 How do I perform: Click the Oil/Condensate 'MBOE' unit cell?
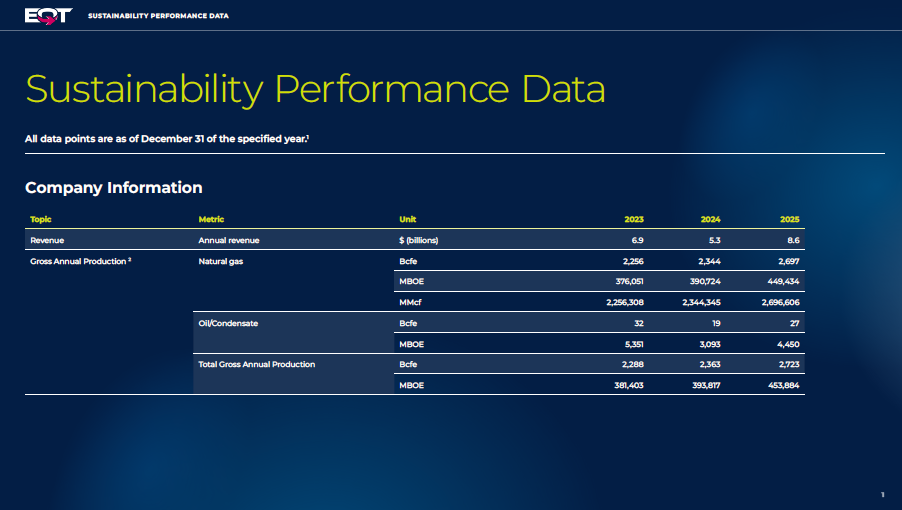411,344
